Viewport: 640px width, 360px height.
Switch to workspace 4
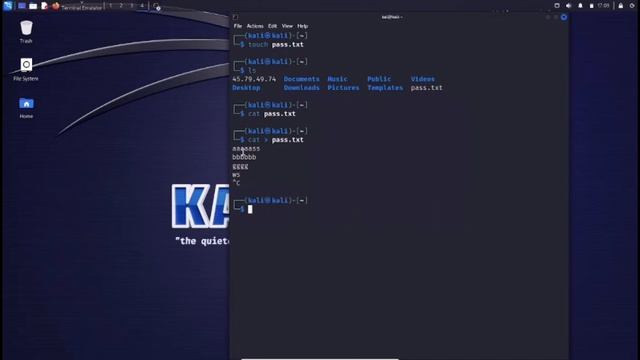point(142,6)
